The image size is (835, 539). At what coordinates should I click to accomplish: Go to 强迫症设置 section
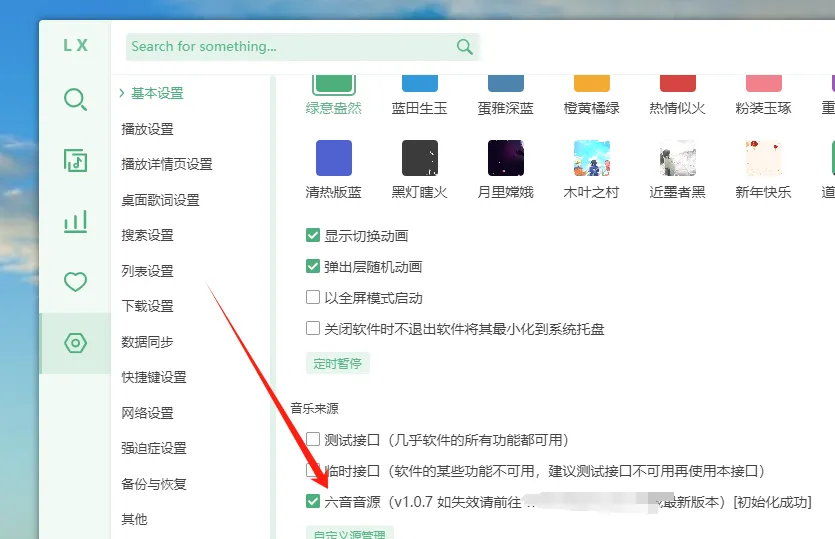click(x=154, y=448)
